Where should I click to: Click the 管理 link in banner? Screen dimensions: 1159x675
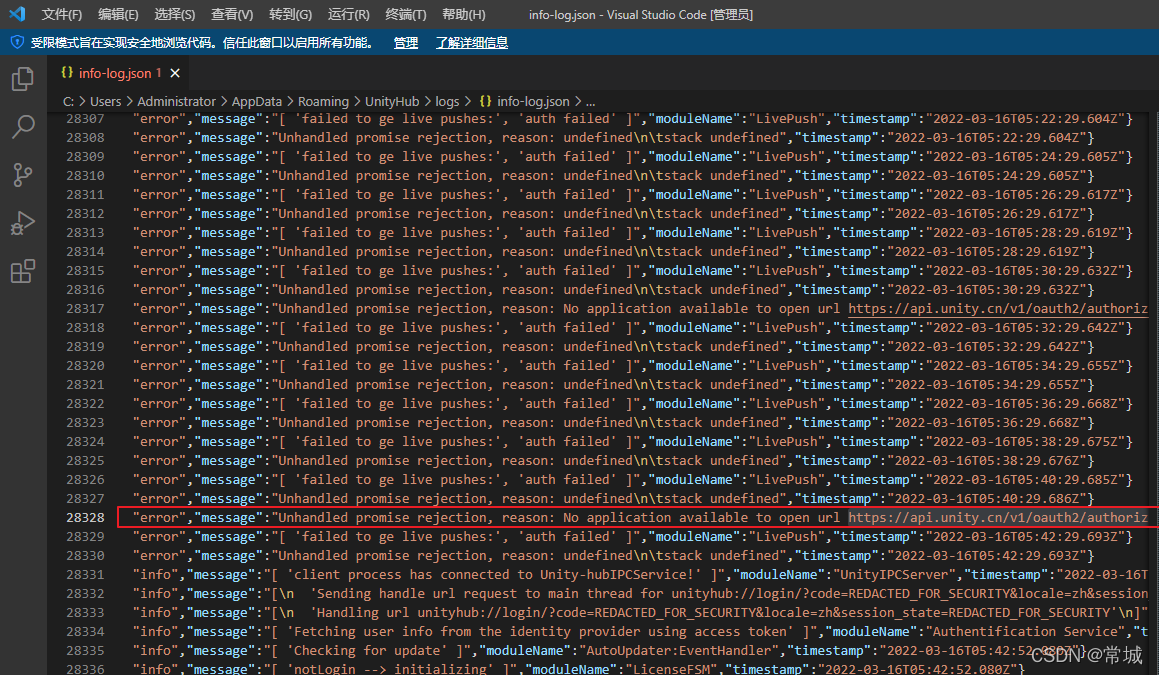click(x=406, y=43)
